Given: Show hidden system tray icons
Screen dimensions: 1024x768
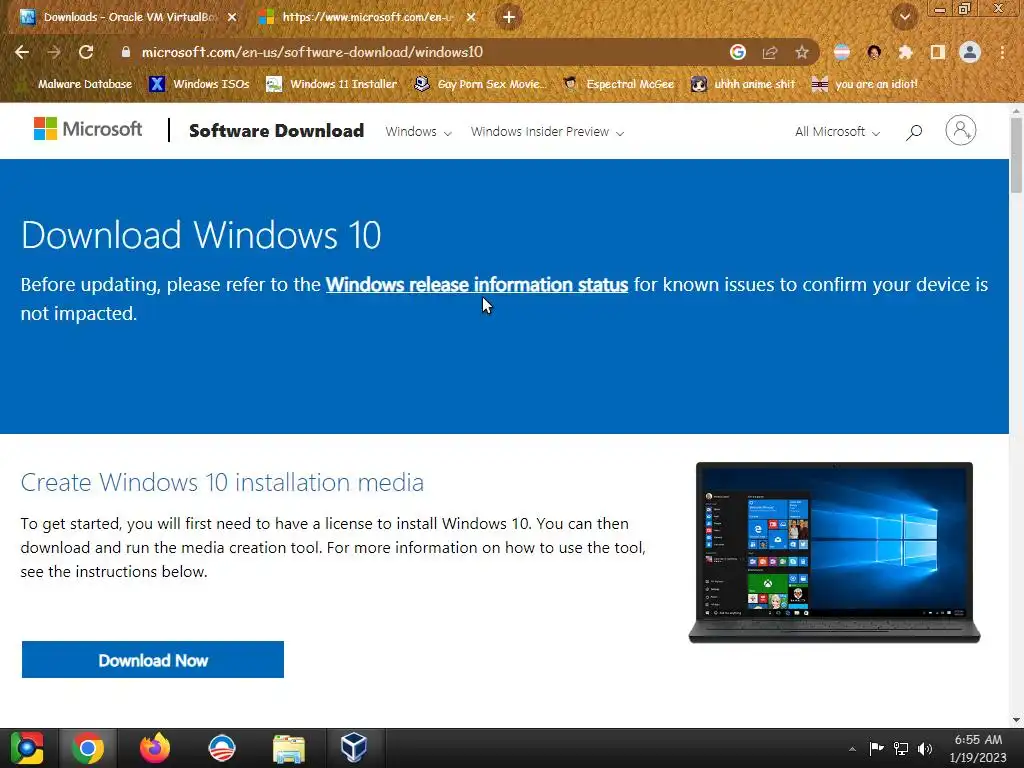Looking at the screenshot, I should click(x=852, y=749).
